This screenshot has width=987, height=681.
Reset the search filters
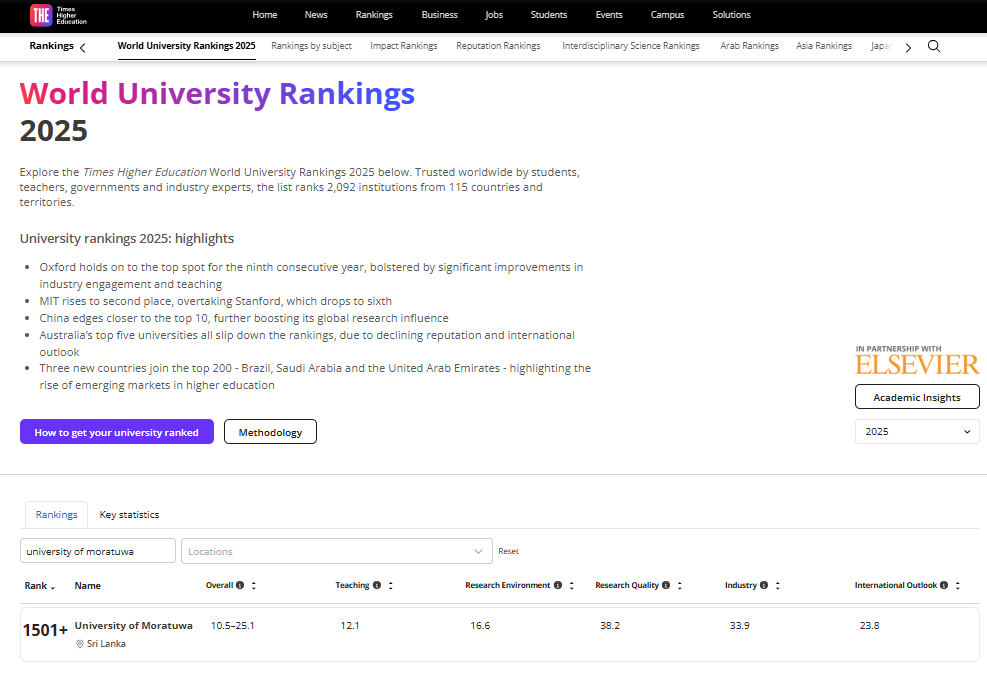point(508,551)
